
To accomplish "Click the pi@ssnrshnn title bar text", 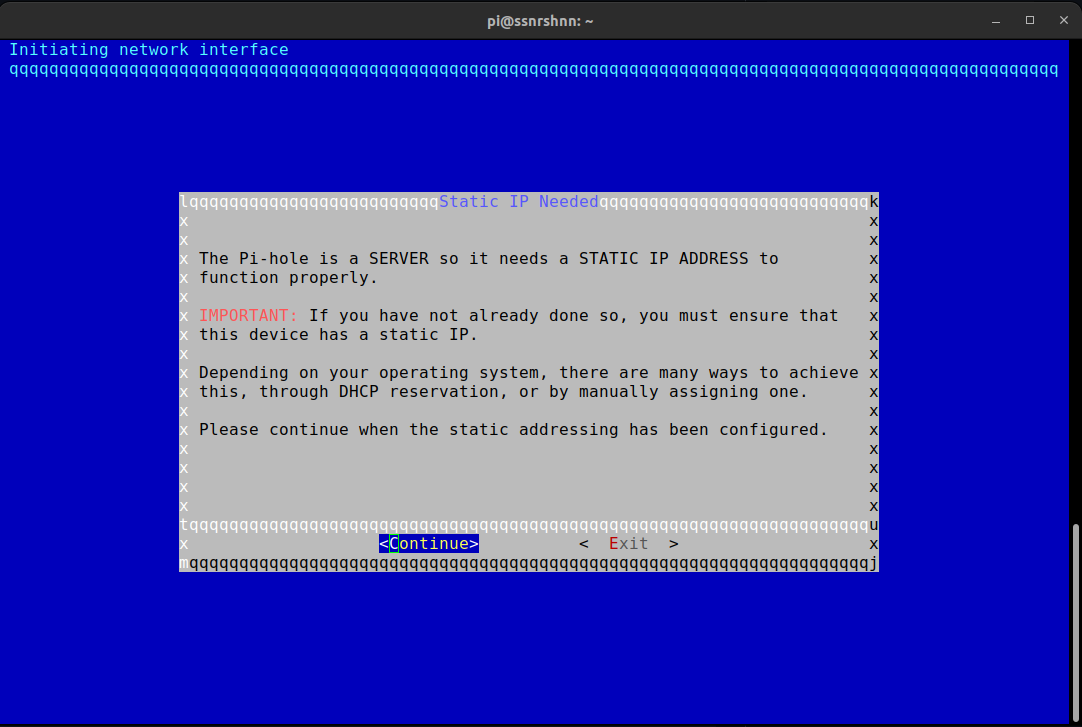I will tap(540, 20).
